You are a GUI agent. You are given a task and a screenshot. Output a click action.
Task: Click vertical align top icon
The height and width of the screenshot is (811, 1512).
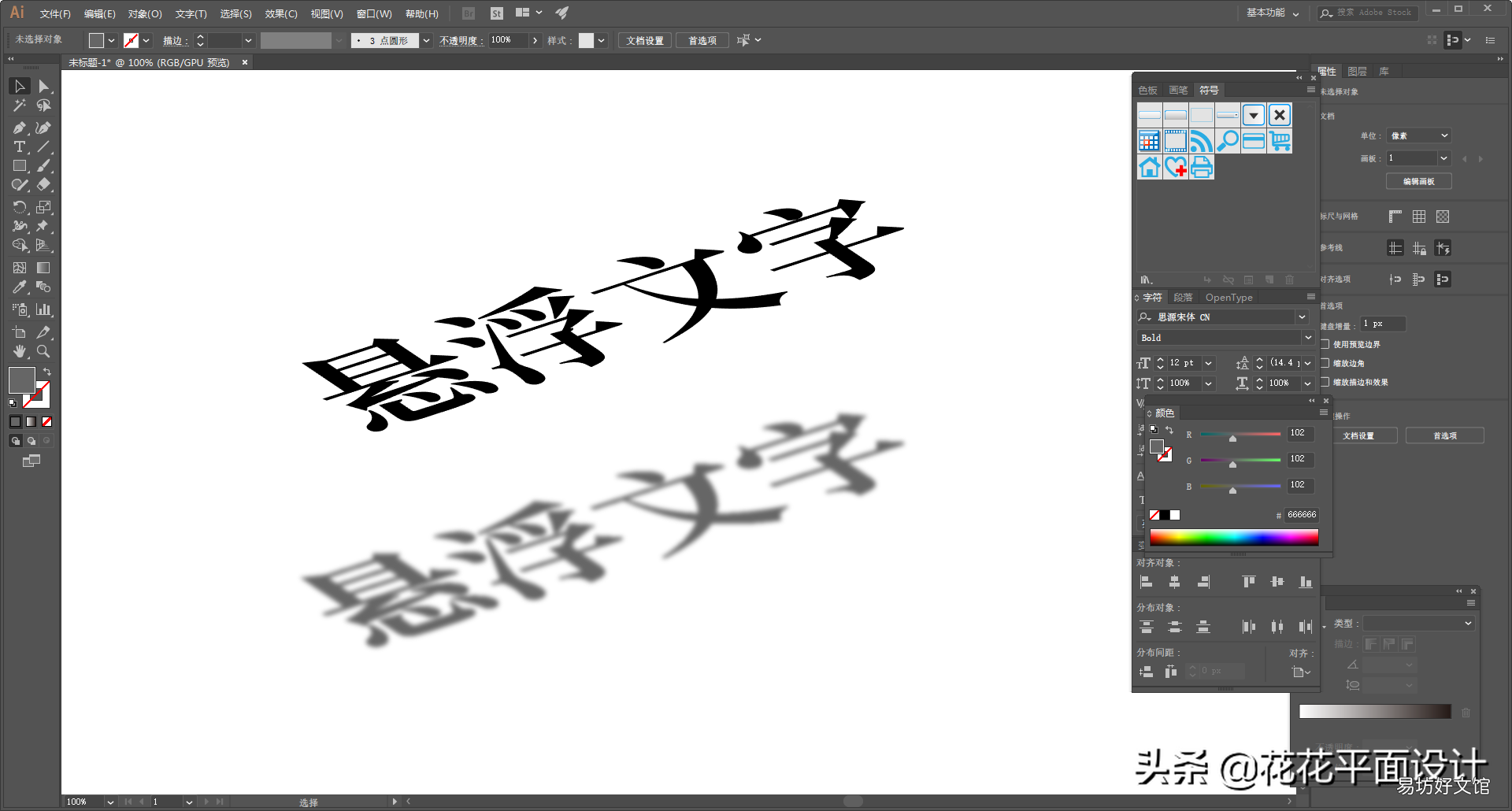(x=1249, y=582)
